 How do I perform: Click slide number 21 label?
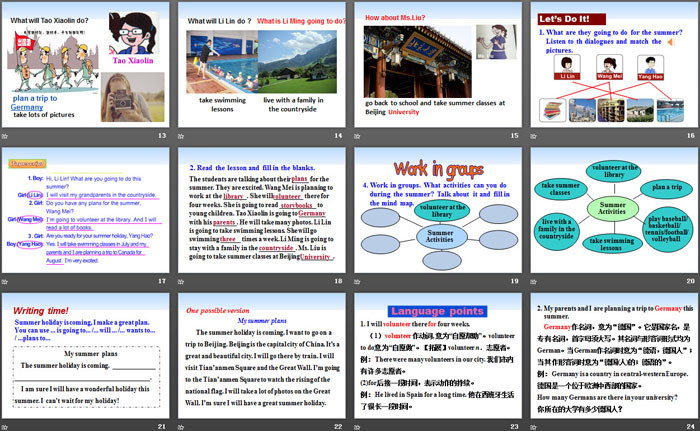162,427
